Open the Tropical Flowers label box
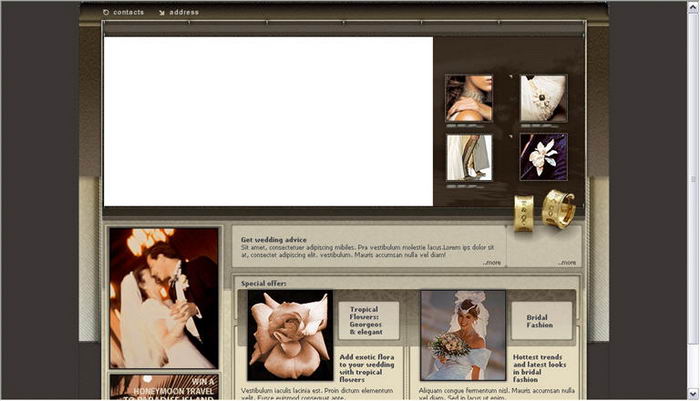Screen dimensions: 700x401 pos(367,321)
